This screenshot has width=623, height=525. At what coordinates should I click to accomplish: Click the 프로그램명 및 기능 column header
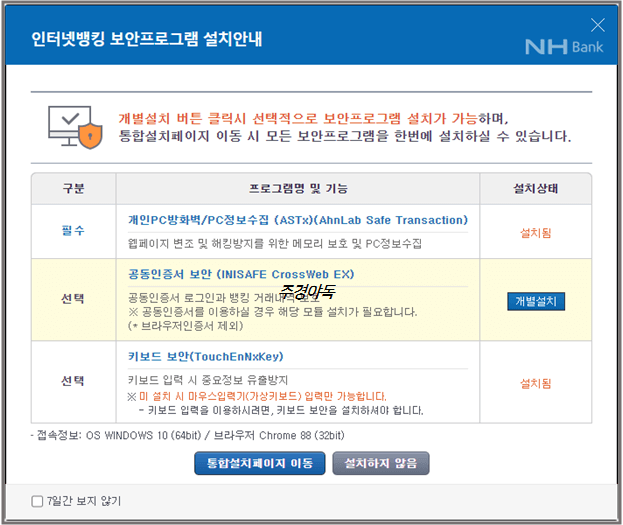point(298,188)
